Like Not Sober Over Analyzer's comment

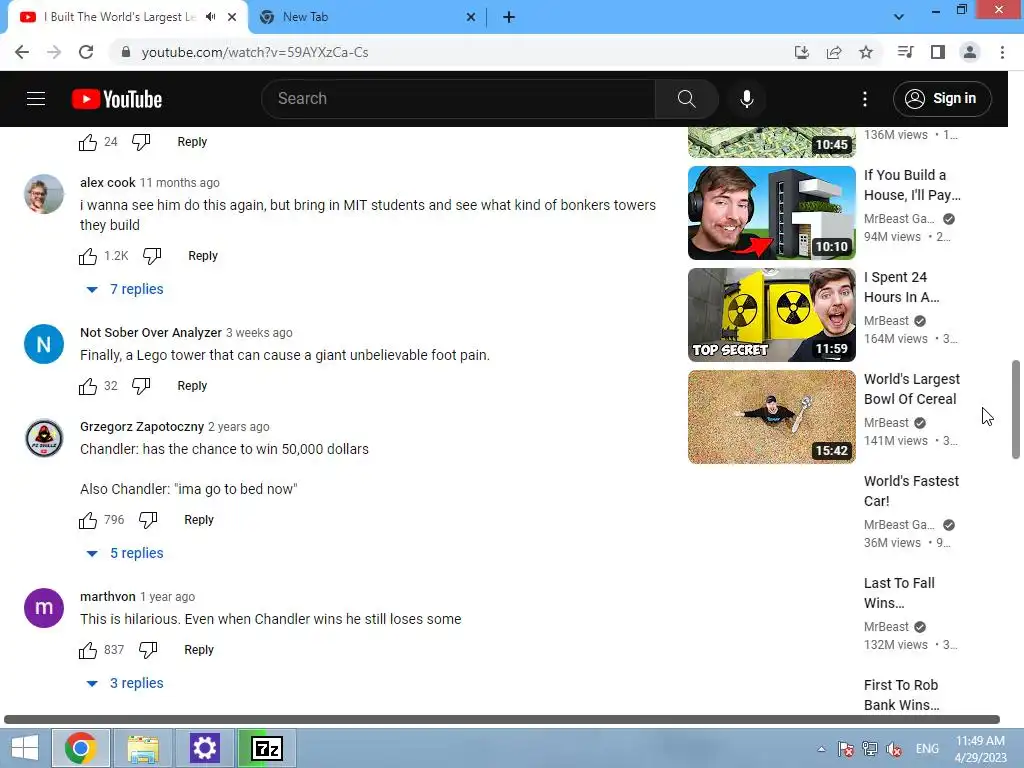(x=88, y=386)
